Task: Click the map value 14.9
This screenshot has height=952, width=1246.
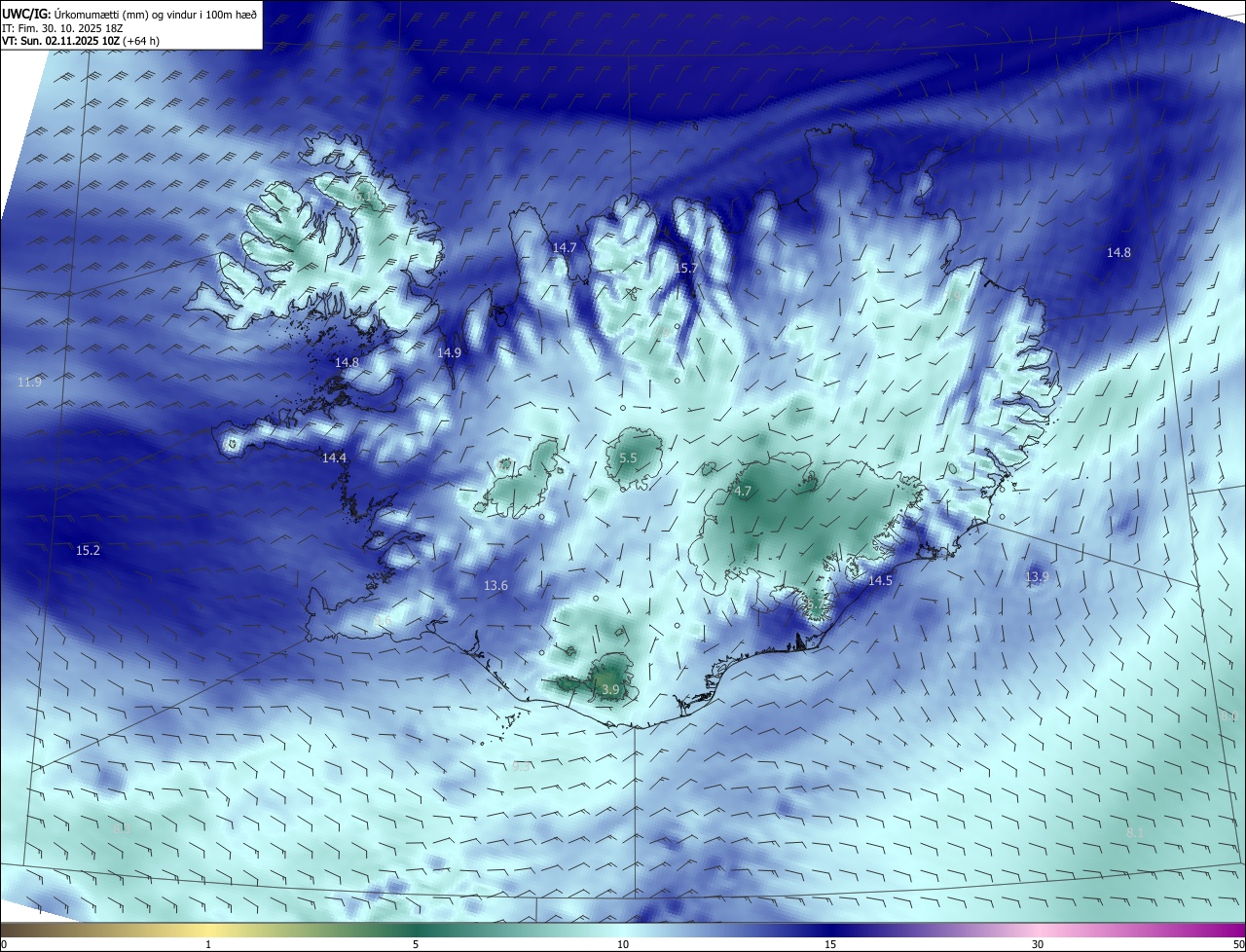Action: point(449,352)
